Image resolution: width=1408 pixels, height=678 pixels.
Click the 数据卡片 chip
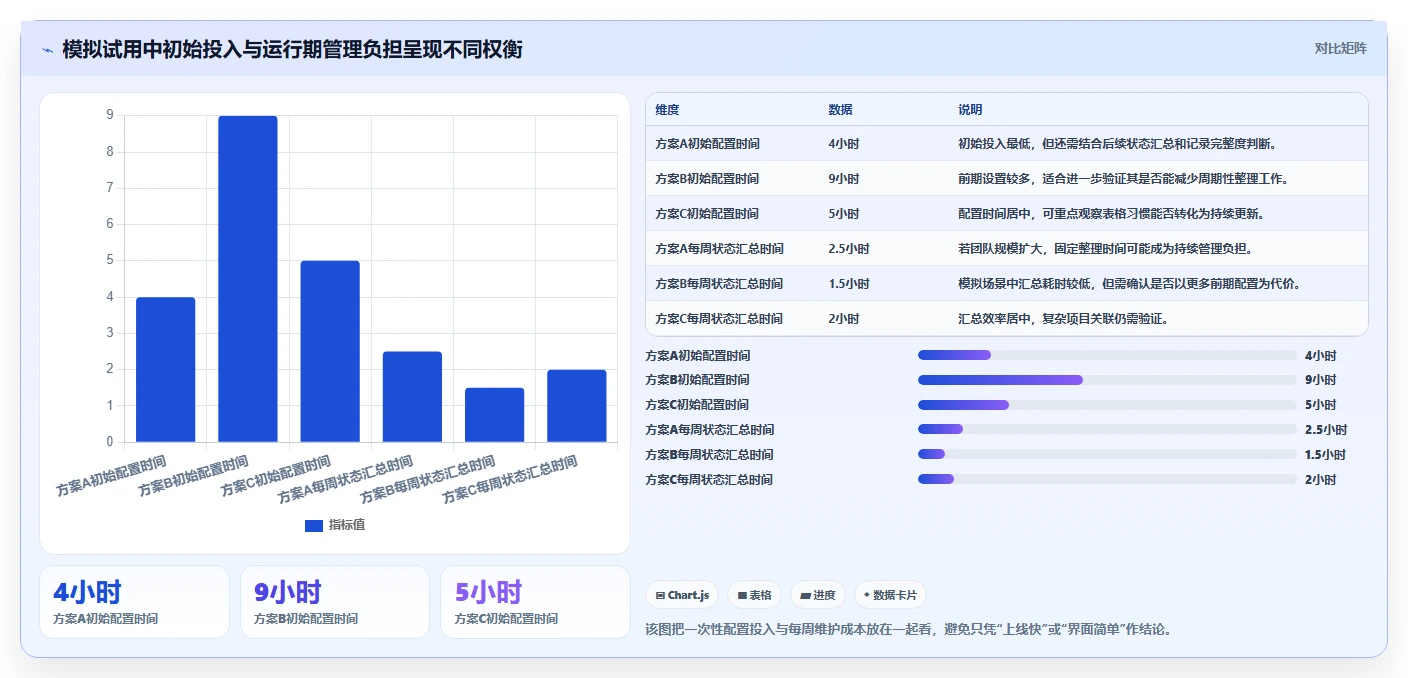coord(890,595)
